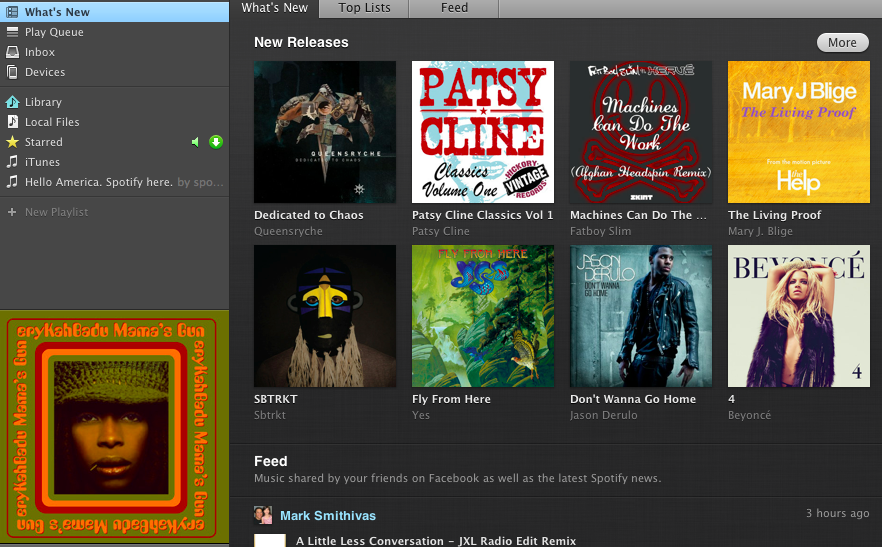Viewport: 882px width, 547px height.
Task: Switch to the What's New tab
Action: point(274,8)
